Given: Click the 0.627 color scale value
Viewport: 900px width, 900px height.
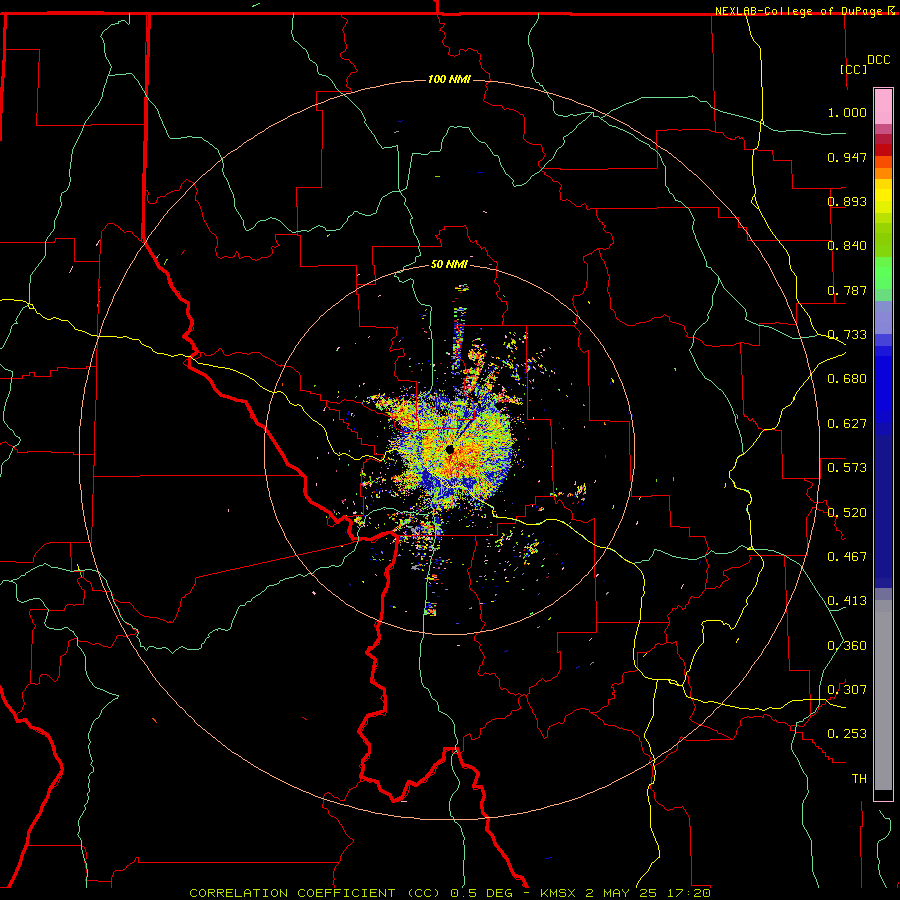Looking at the screenshot, I should tap(847, 424).
